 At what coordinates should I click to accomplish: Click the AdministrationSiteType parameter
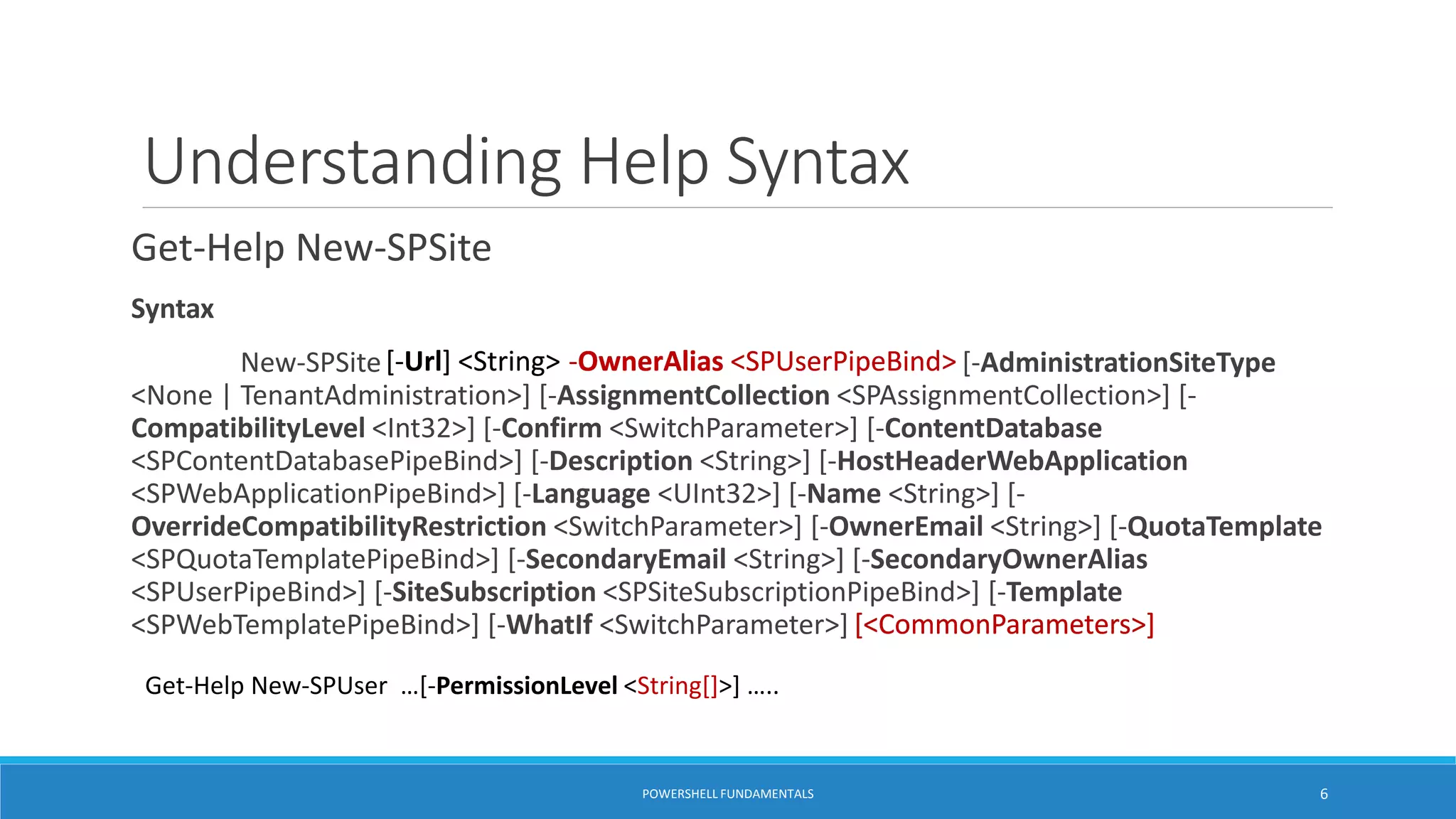1128,363
